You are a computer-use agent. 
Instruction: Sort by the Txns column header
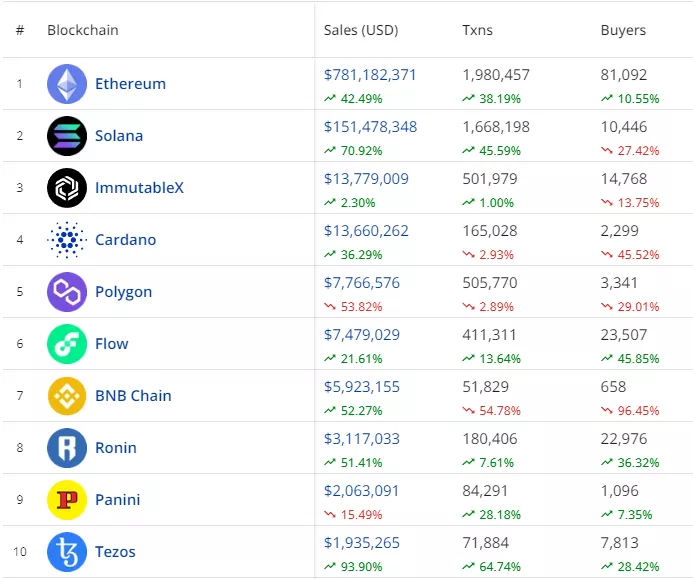(478, 30)
